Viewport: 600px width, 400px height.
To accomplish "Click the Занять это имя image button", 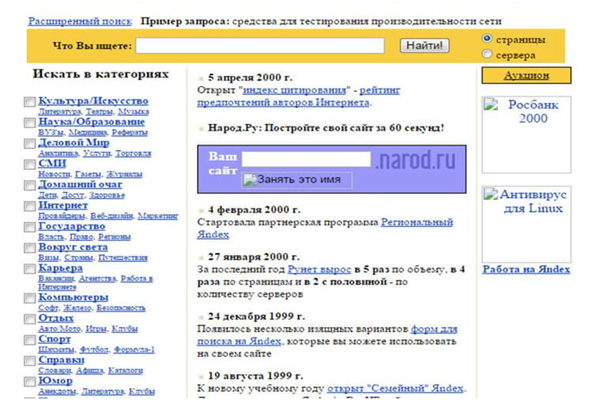I will click(x=297, y=180).
